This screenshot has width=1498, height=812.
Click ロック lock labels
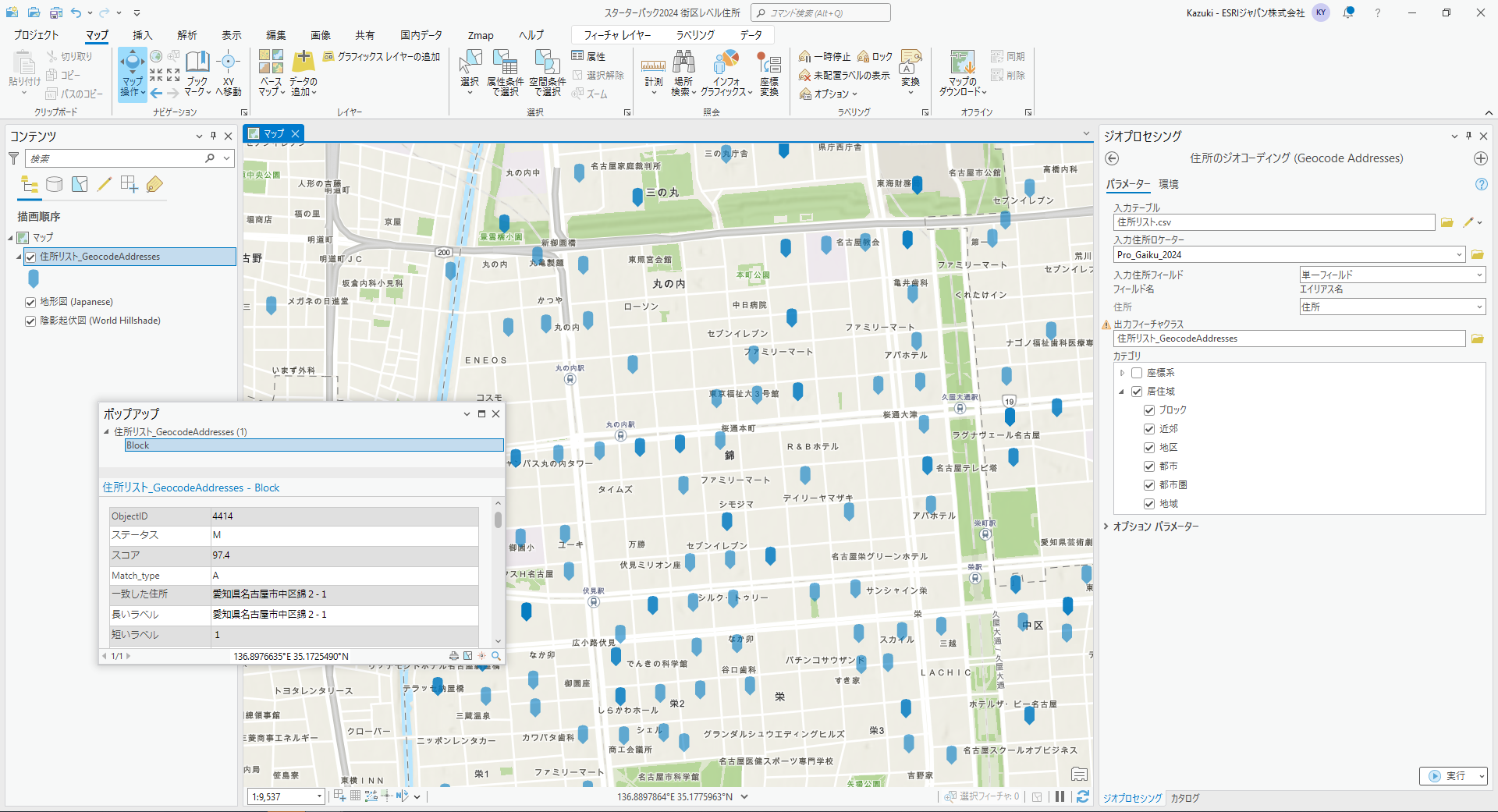875,56
